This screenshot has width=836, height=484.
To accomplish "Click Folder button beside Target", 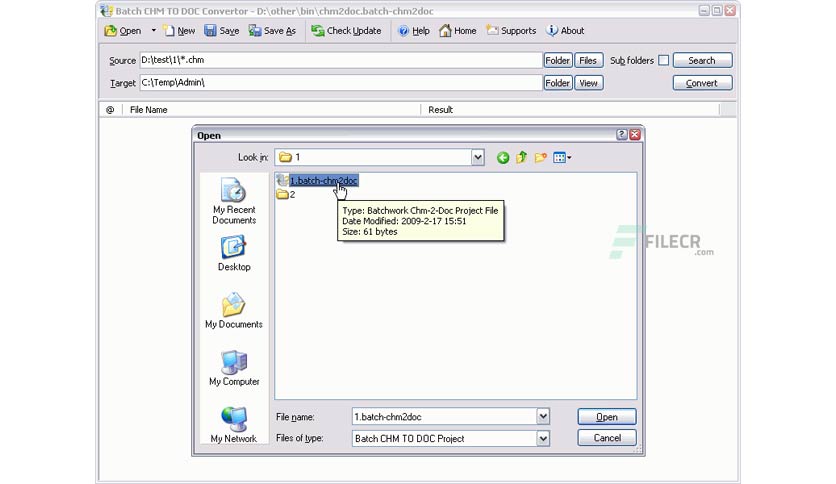I will [x=558, y=83].
